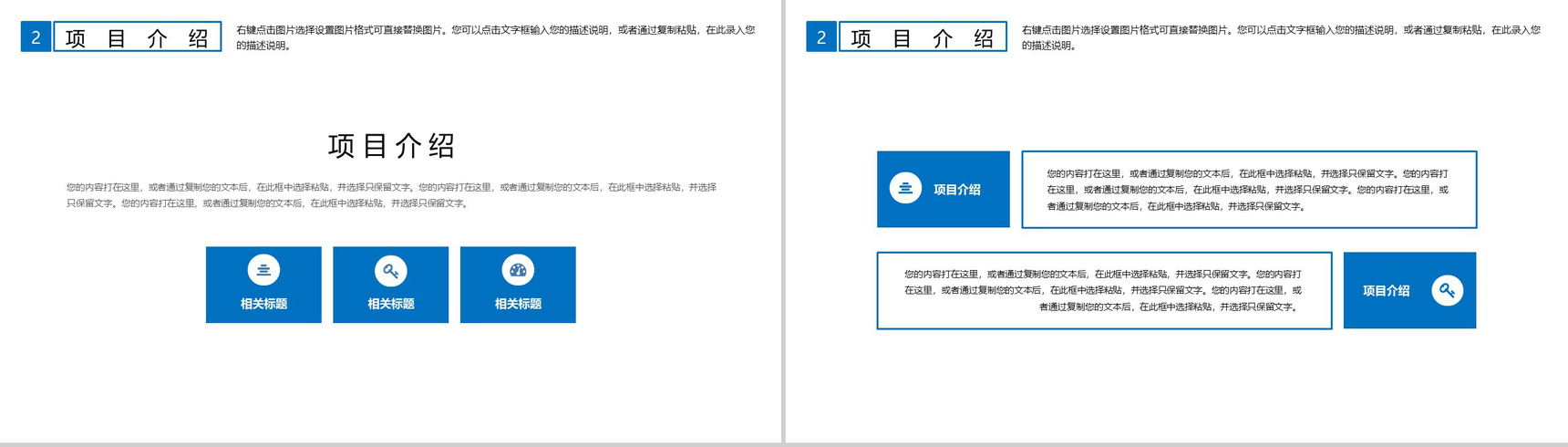Click the lower outlined text box on right slide

click(1103, 290)
